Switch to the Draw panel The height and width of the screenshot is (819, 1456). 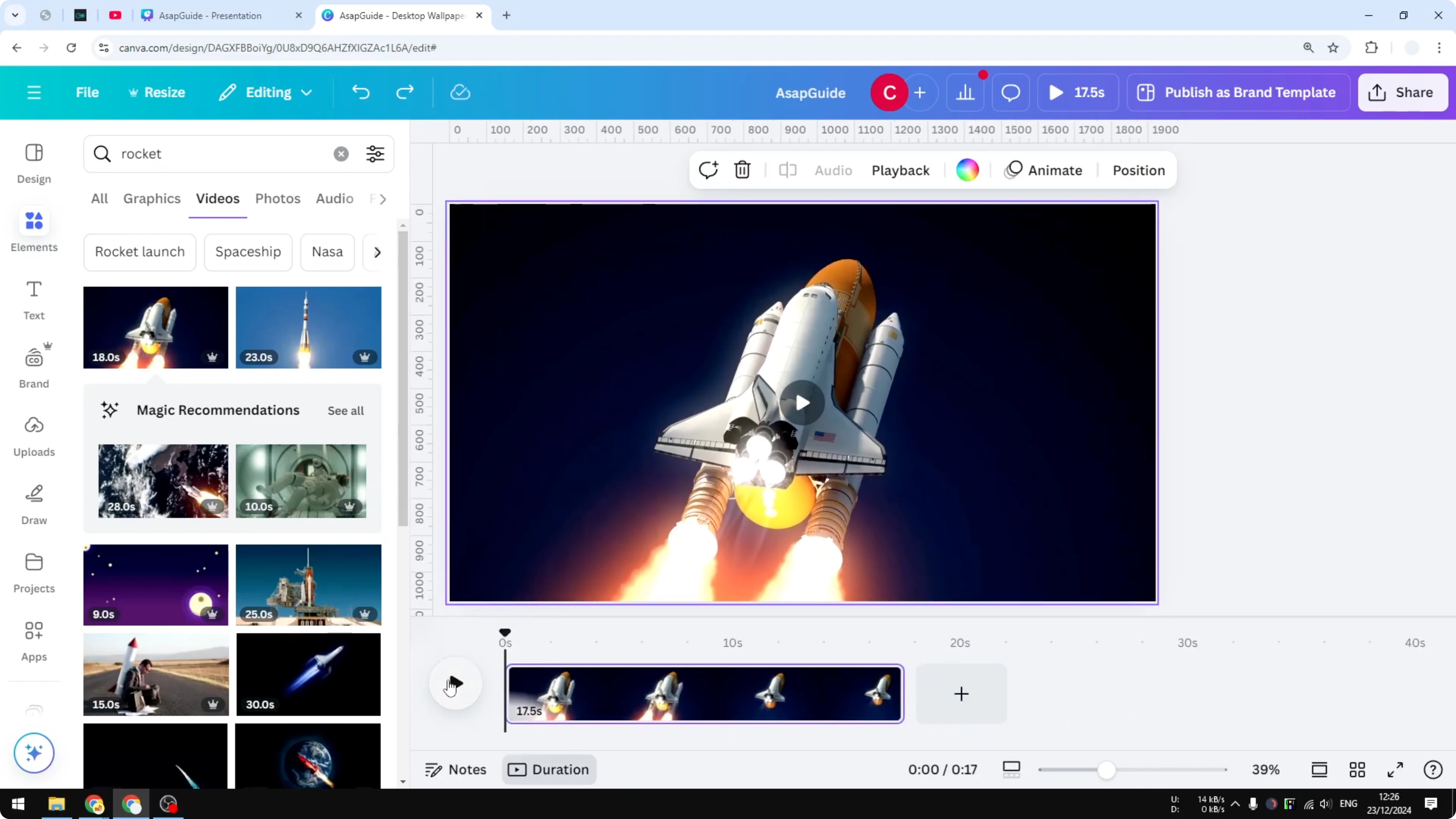[33, 502]
